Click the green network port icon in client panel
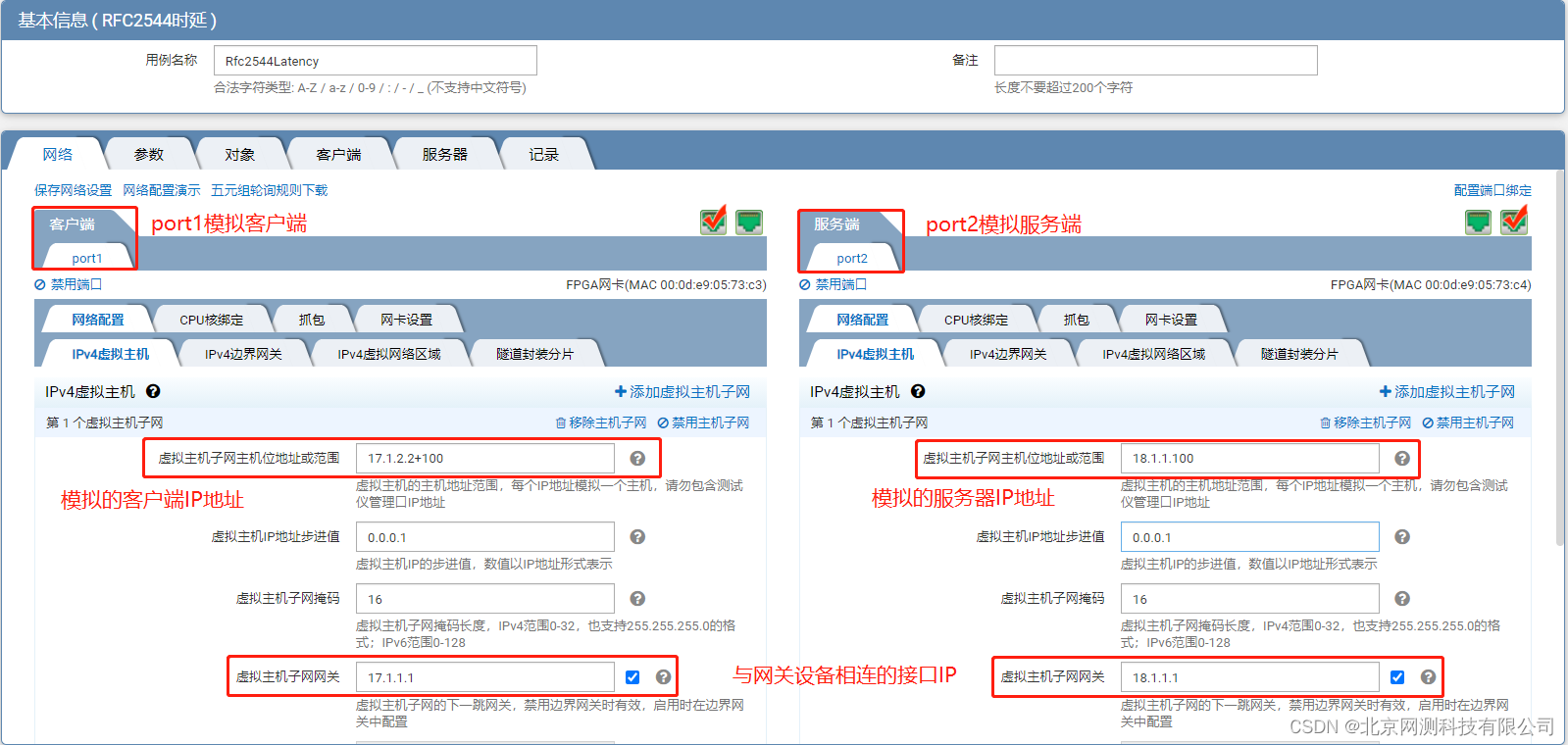 749,222
